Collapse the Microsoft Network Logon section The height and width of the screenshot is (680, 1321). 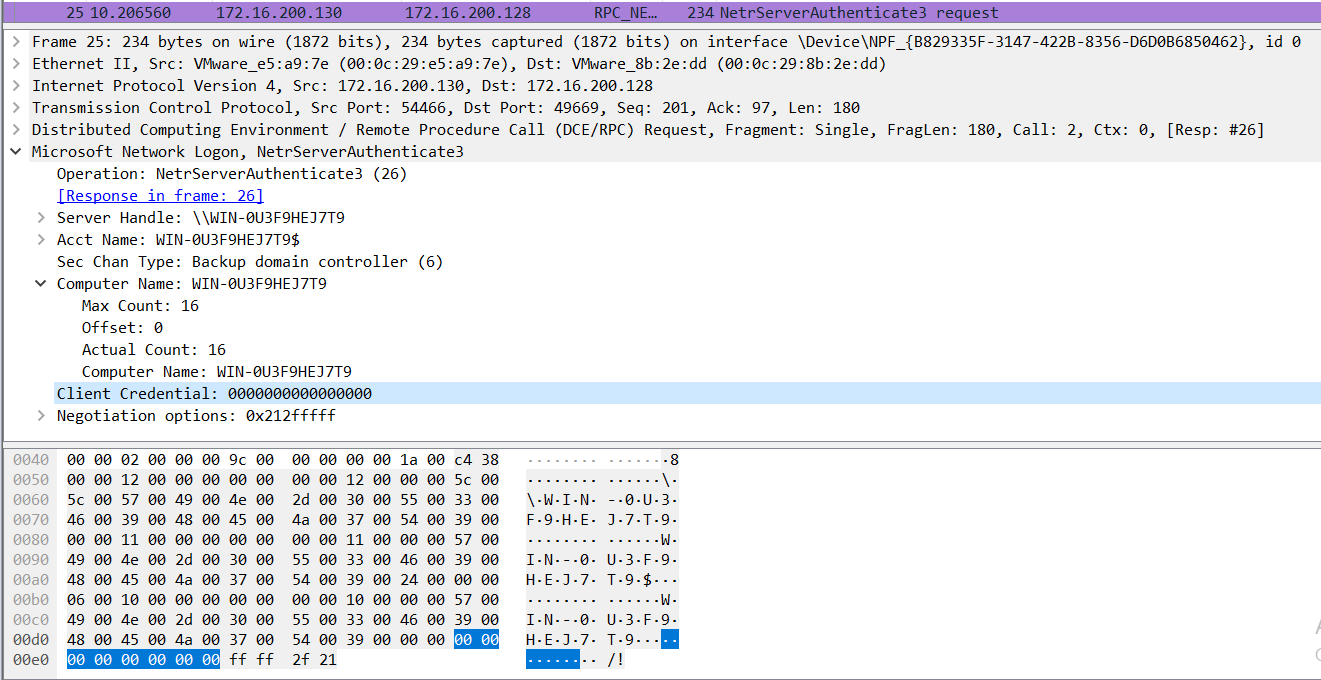(16, 152)
